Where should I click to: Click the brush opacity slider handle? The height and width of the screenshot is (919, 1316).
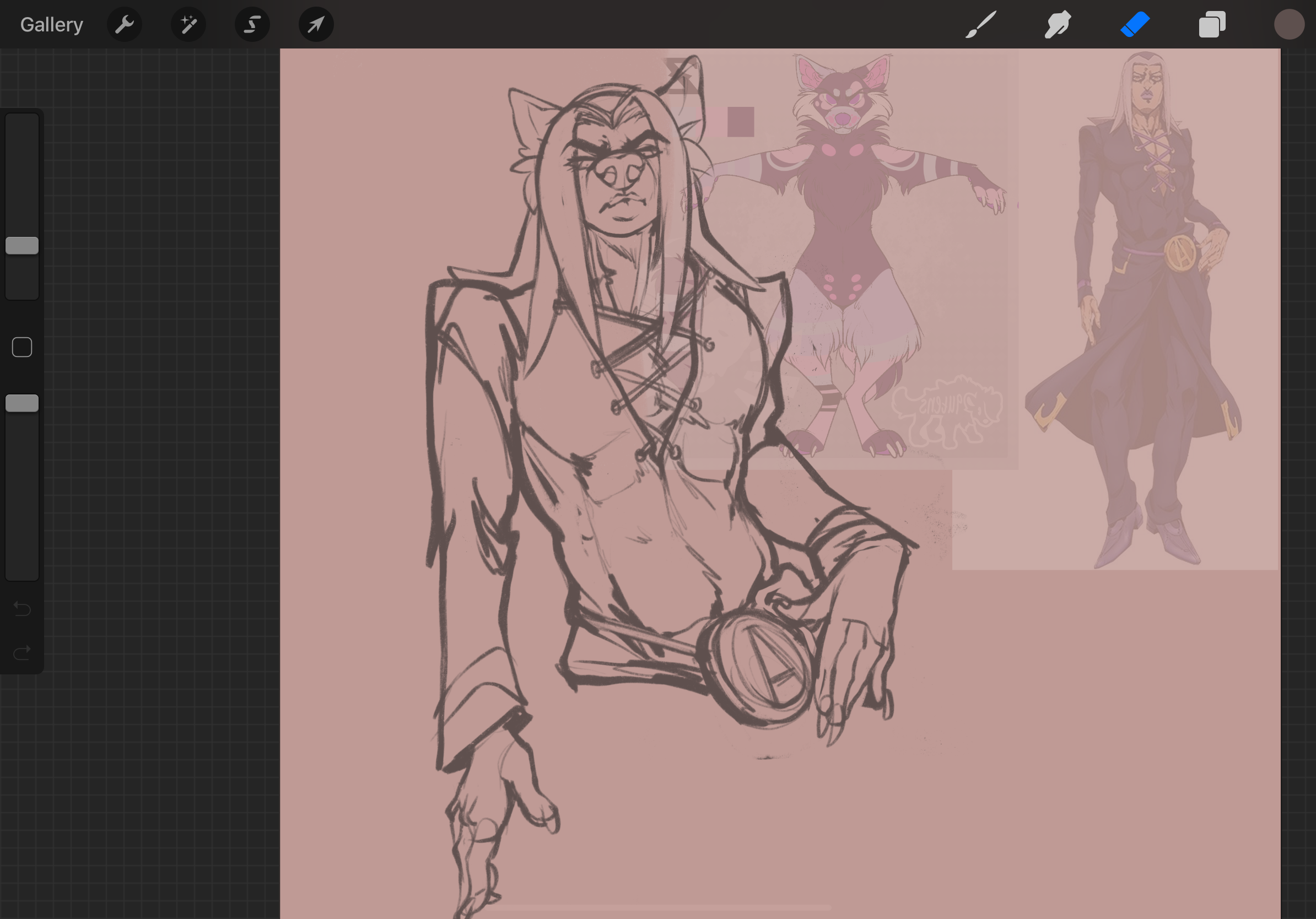tap(22, 403)
